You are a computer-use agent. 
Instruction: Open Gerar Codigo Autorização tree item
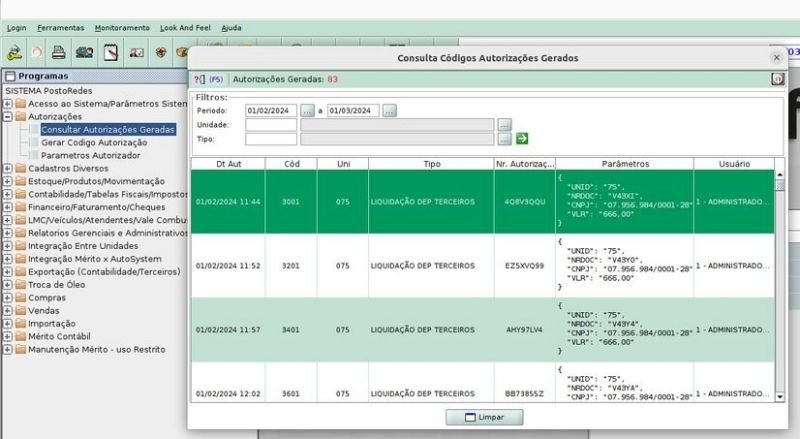point(94,142)
